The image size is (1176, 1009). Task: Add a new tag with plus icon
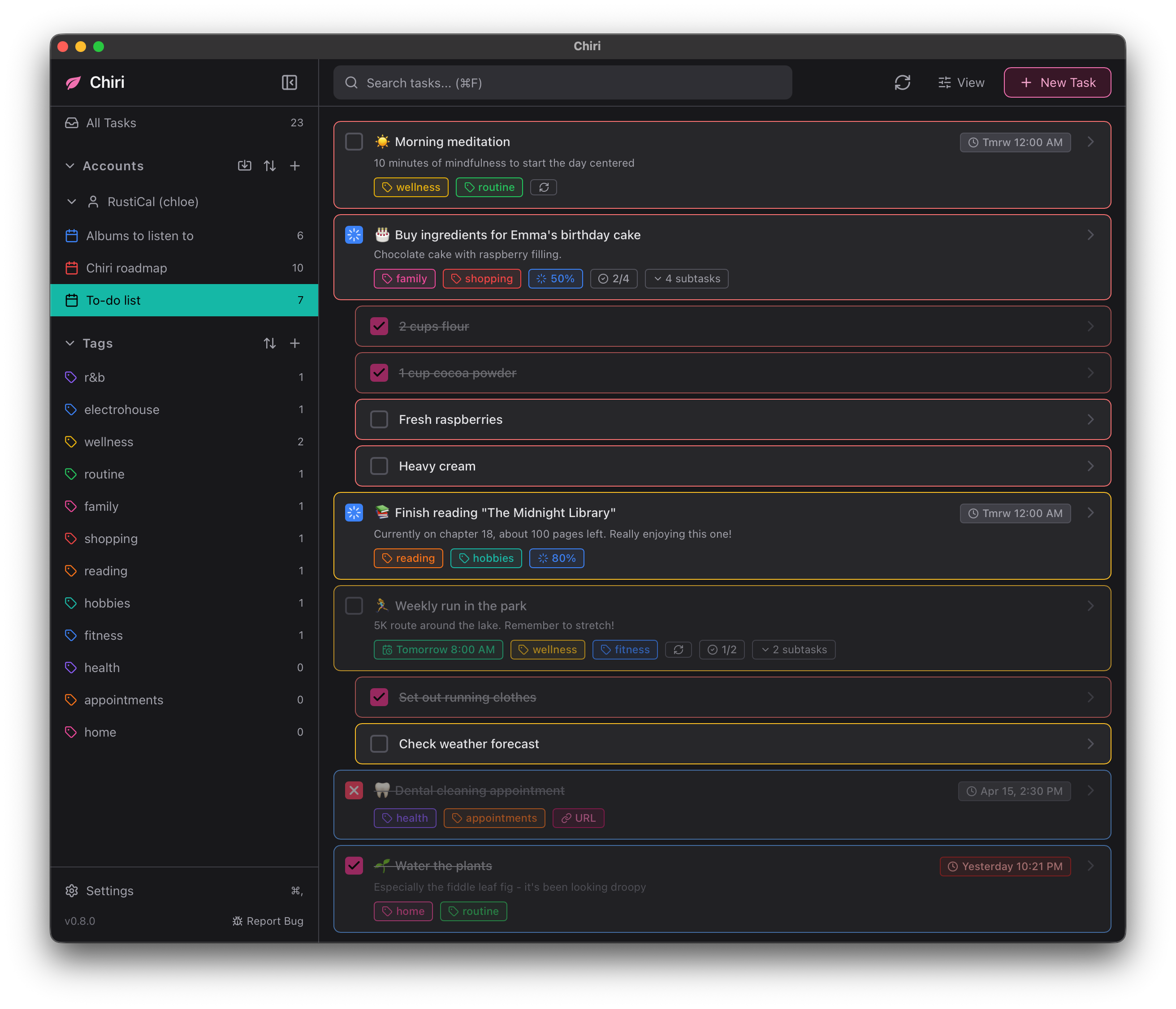coord(294,343)
